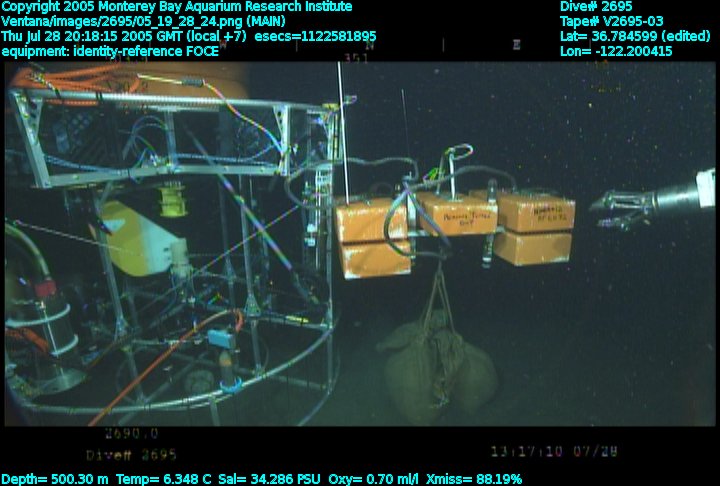Click the 351 compass heading overlay
720x486 pixels.
point(355,59)
